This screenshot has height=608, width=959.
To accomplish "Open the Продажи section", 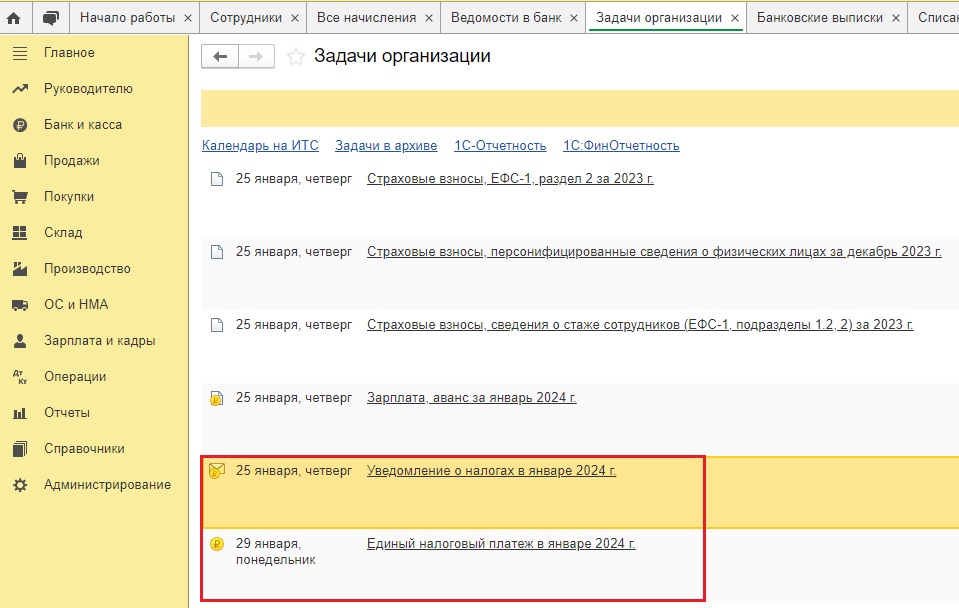I will coord(72,161).
